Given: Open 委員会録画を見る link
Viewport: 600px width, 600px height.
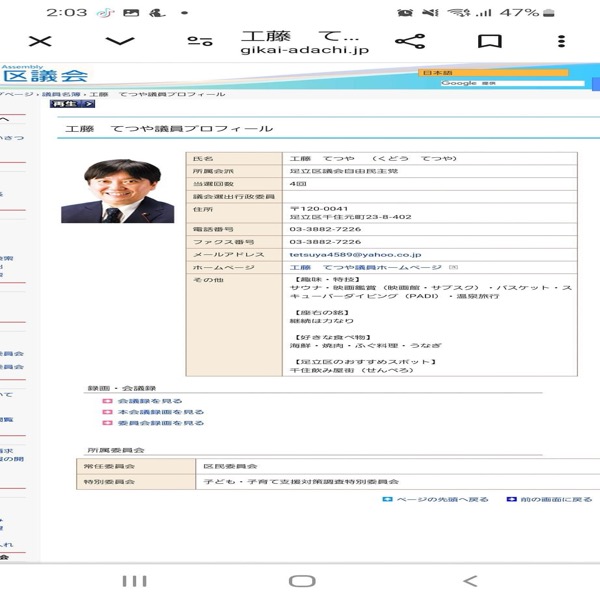Looking at the screenshot, I should tap(161, 423).
